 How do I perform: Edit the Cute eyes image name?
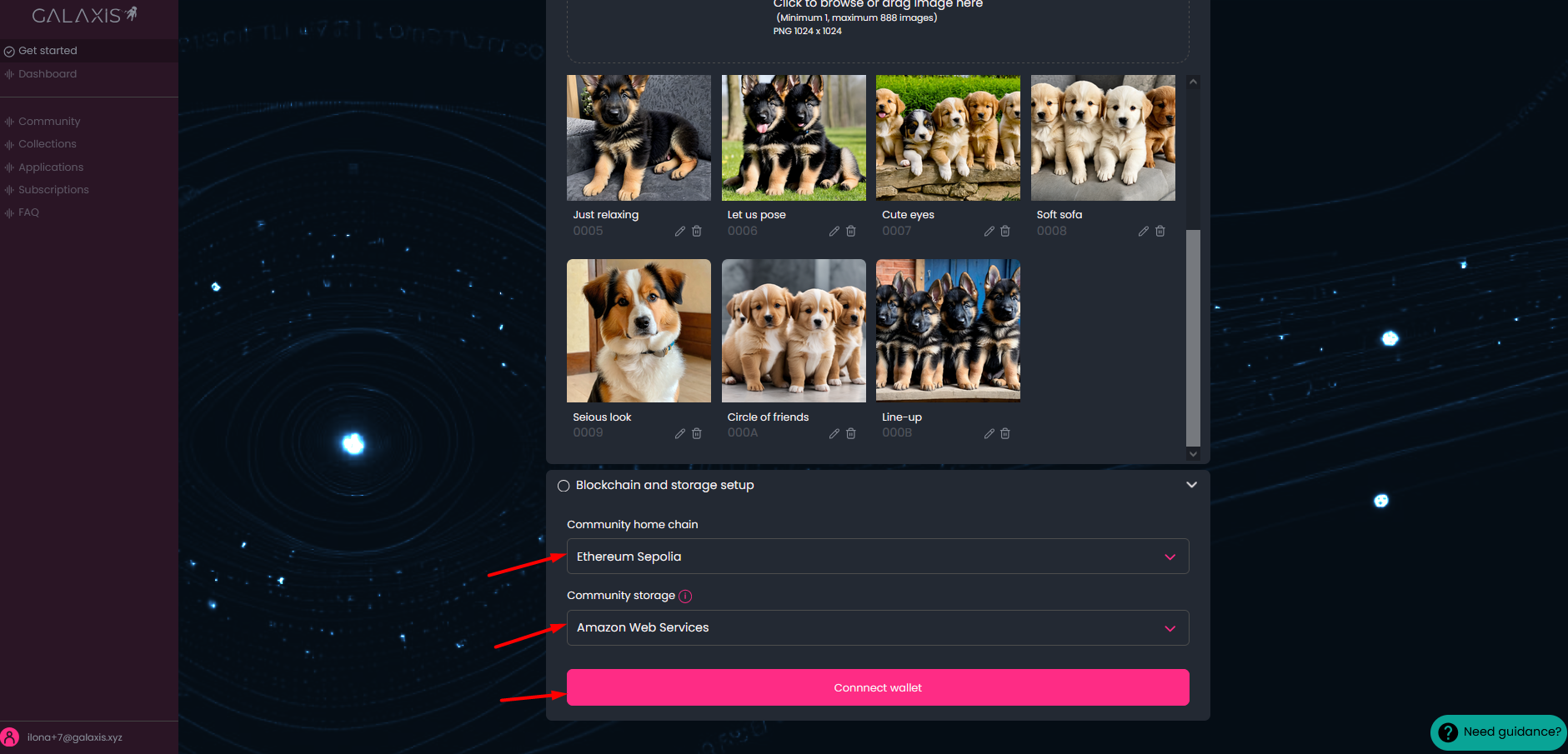989,232
